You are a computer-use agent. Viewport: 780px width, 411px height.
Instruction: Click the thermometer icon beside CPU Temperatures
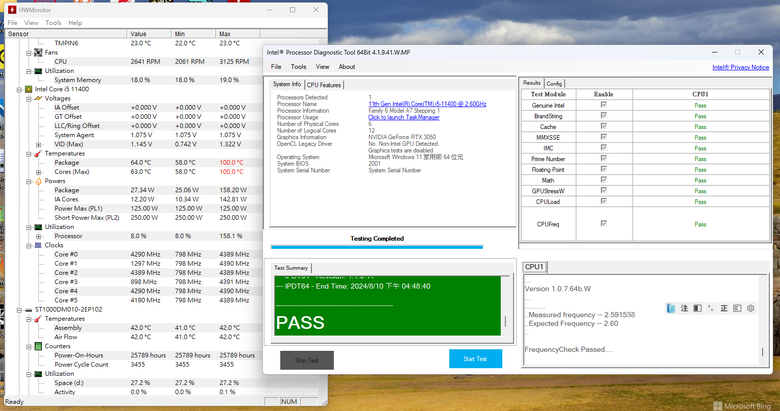(x=38, y=154)
